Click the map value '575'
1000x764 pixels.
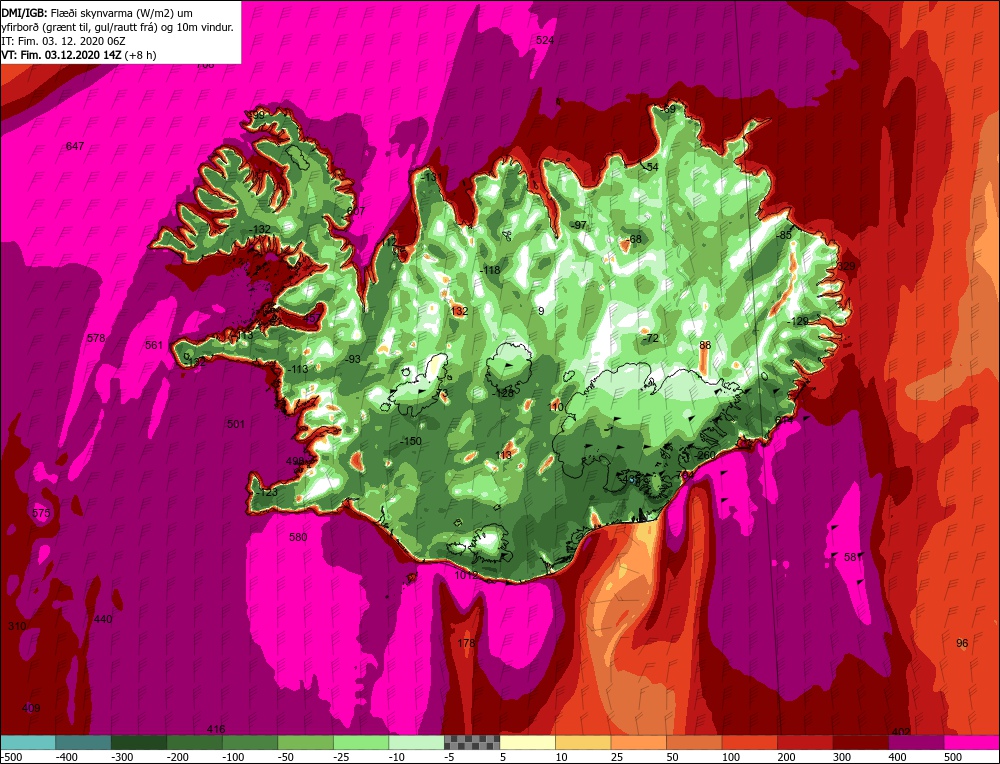pyautogui.click(x=41, y=513)
